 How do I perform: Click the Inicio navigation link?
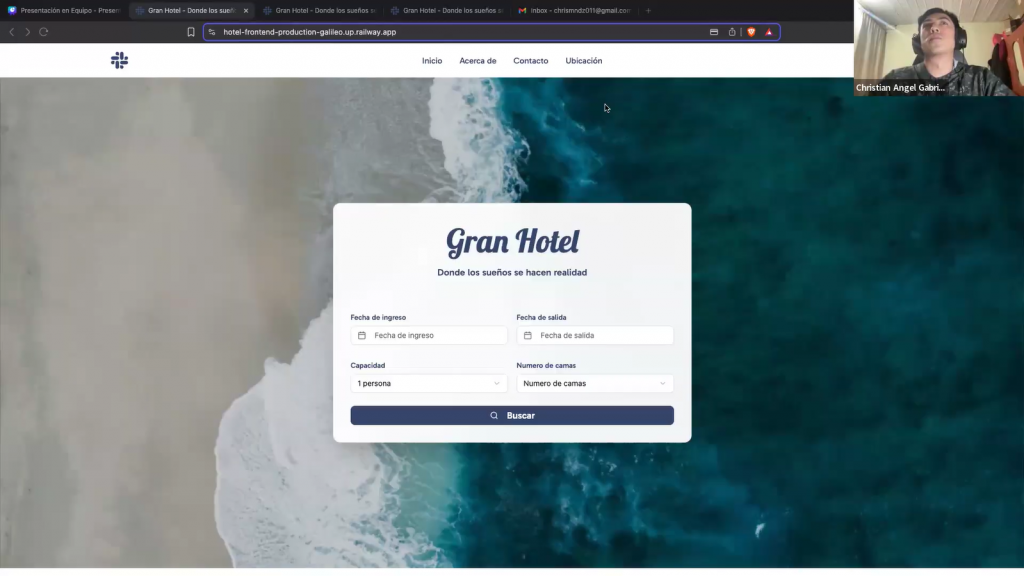(432, 61)
